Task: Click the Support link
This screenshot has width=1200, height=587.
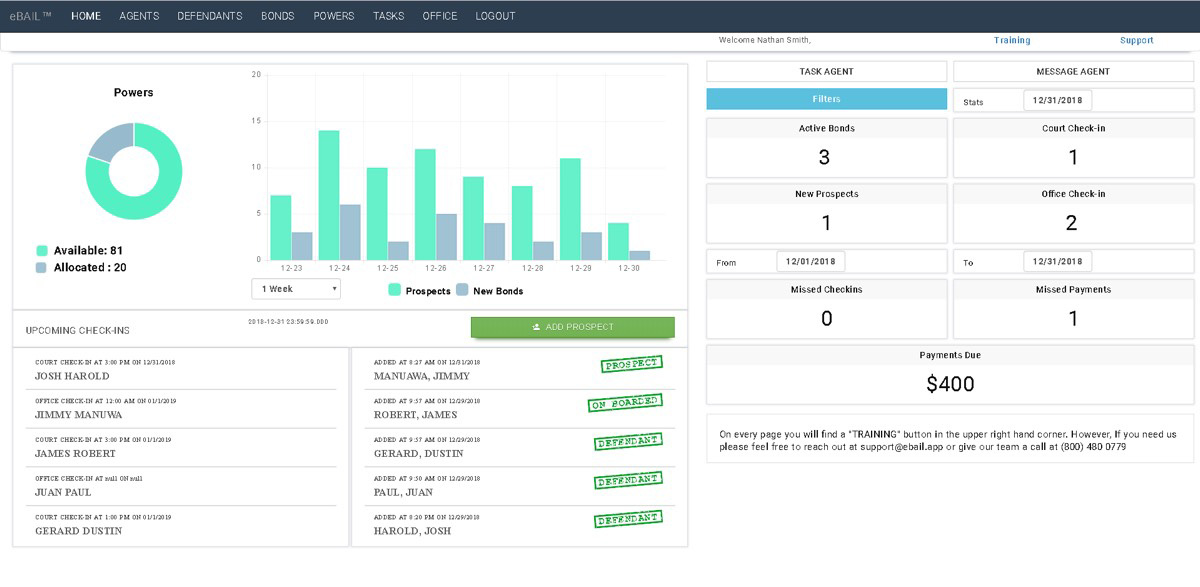Action: coord(1135,40)
